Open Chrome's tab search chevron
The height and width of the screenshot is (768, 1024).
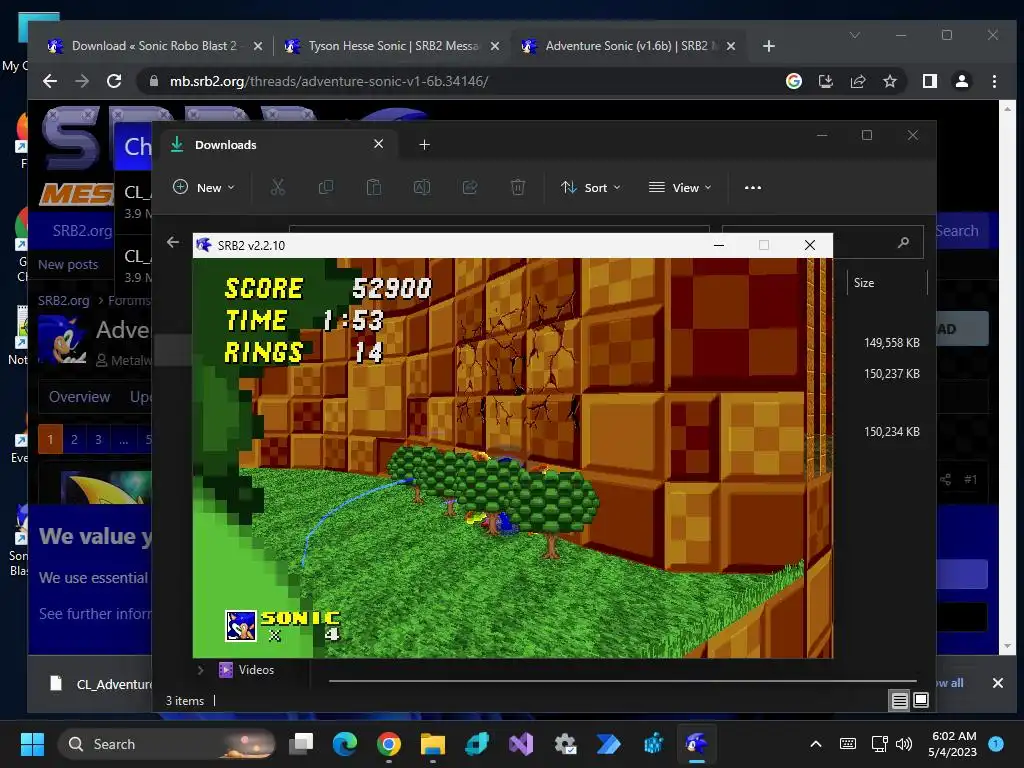pos(854,35)
